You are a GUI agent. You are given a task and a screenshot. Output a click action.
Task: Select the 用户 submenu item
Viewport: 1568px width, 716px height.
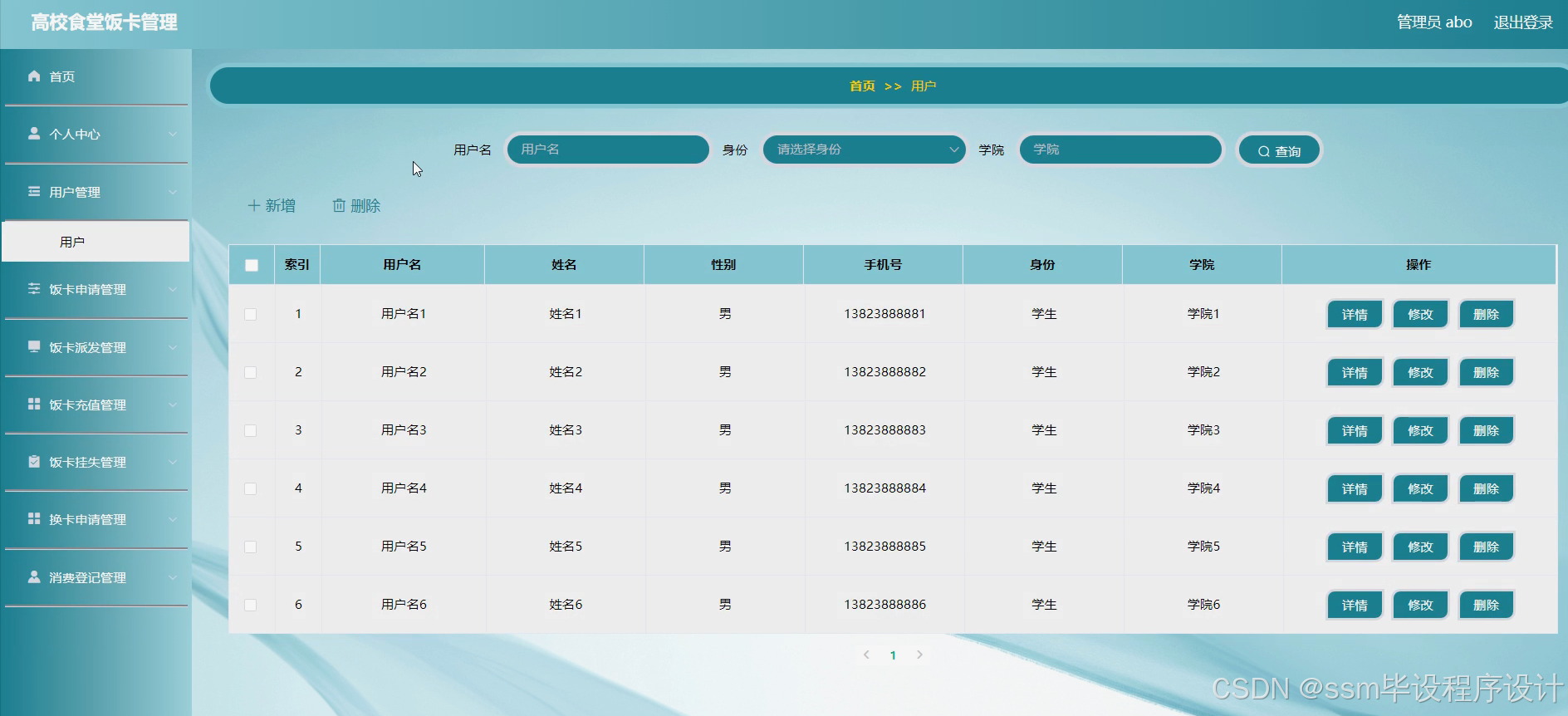96,242
